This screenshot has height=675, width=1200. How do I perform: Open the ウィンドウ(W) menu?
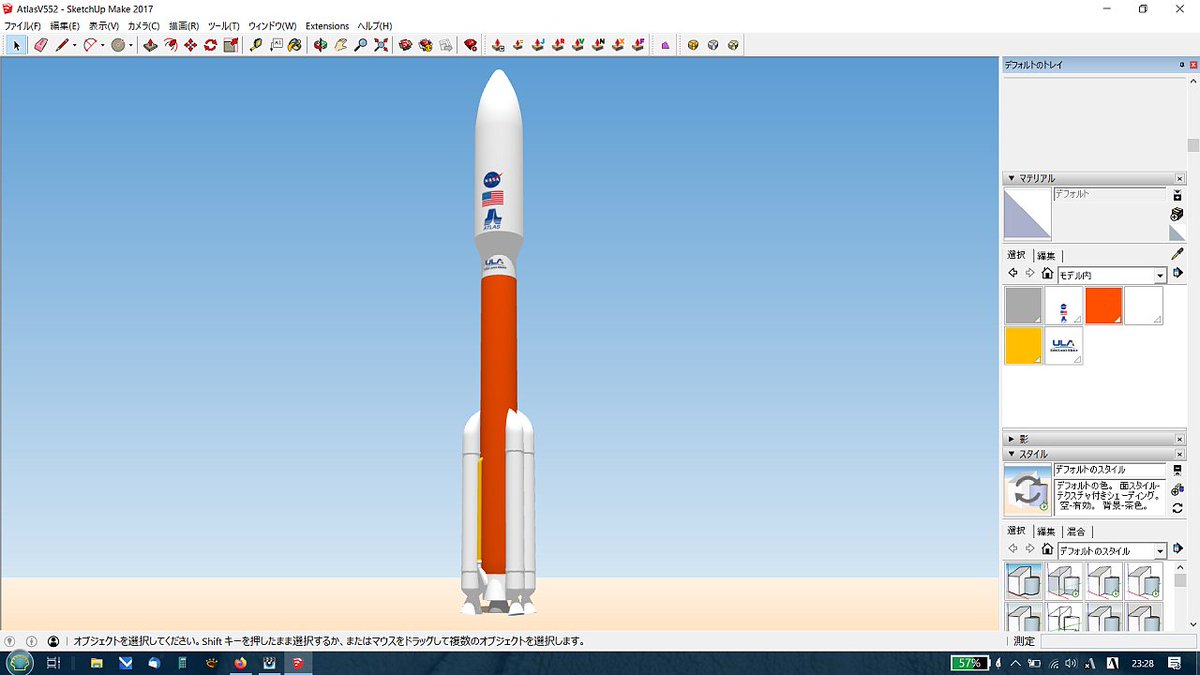[x=272, y=26]
